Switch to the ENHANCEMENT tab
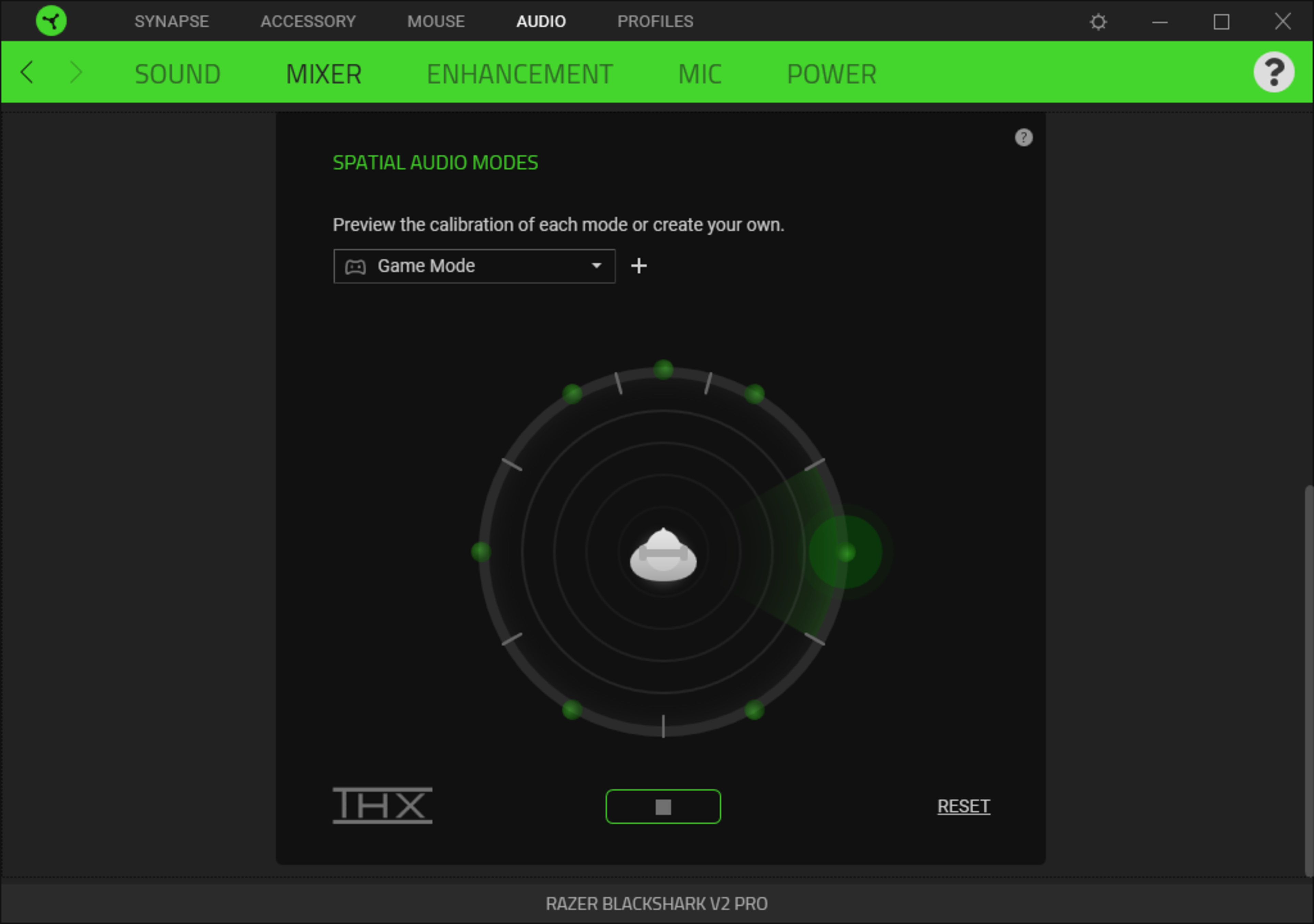 pyautogui.click(x=519, y=74)
